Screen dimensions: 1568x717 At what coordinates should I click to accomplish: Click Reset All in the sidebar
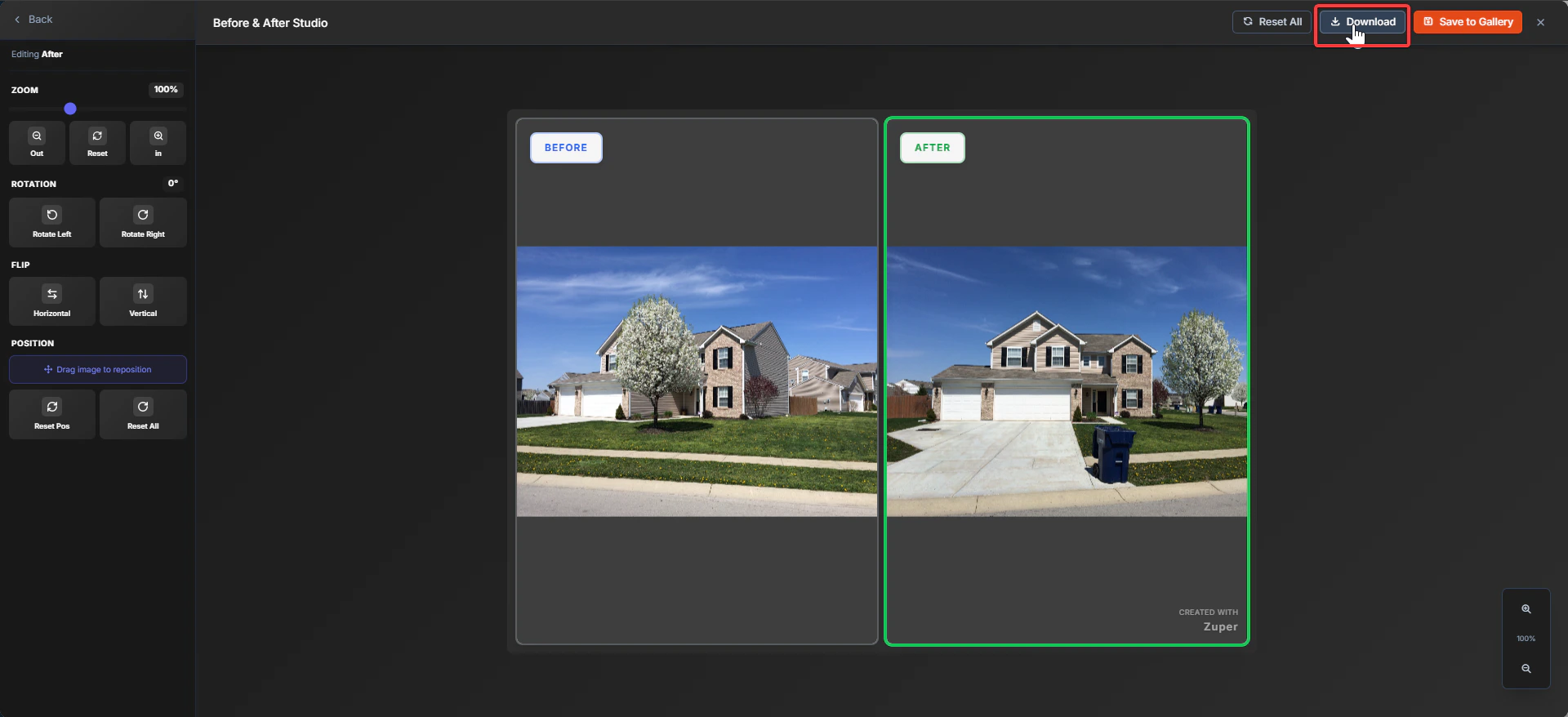coord(143,414)
